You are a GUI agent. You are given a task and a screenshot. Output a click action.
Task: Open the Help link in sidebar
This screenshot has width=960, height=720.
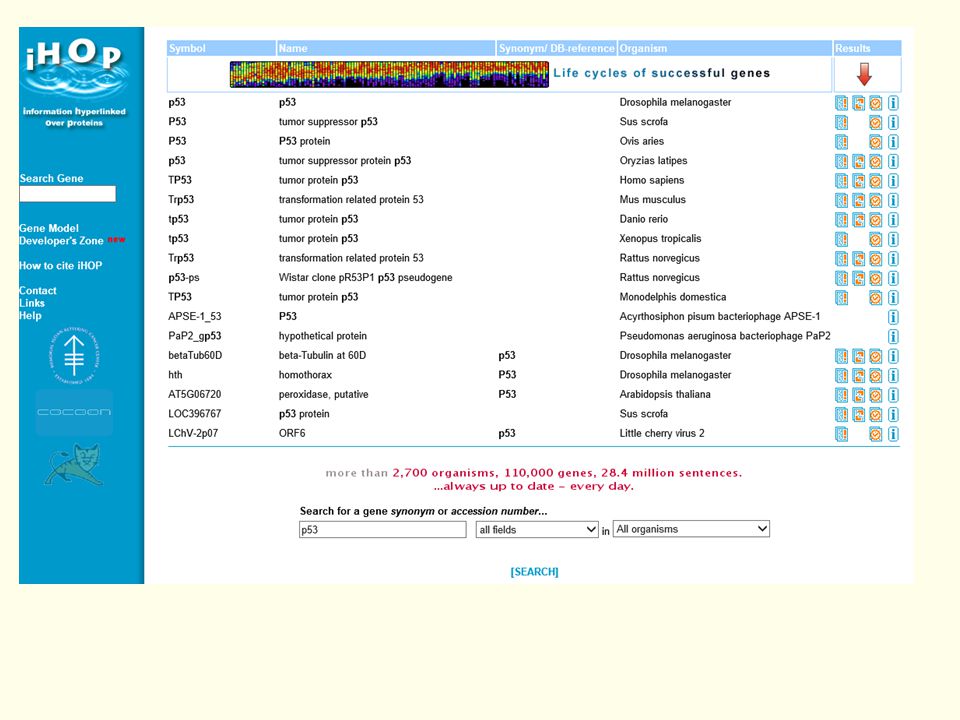(x=30, y=316)
